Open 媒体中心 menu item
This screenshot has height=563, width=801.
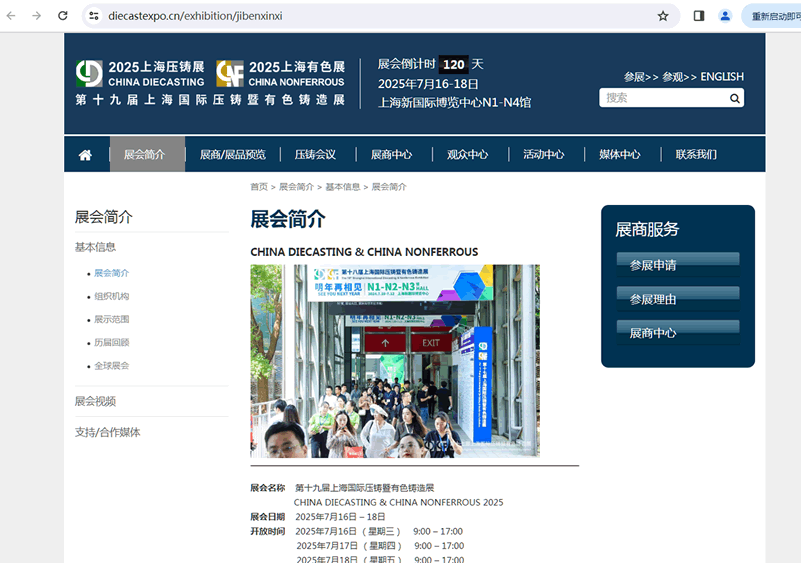point(620,154)
